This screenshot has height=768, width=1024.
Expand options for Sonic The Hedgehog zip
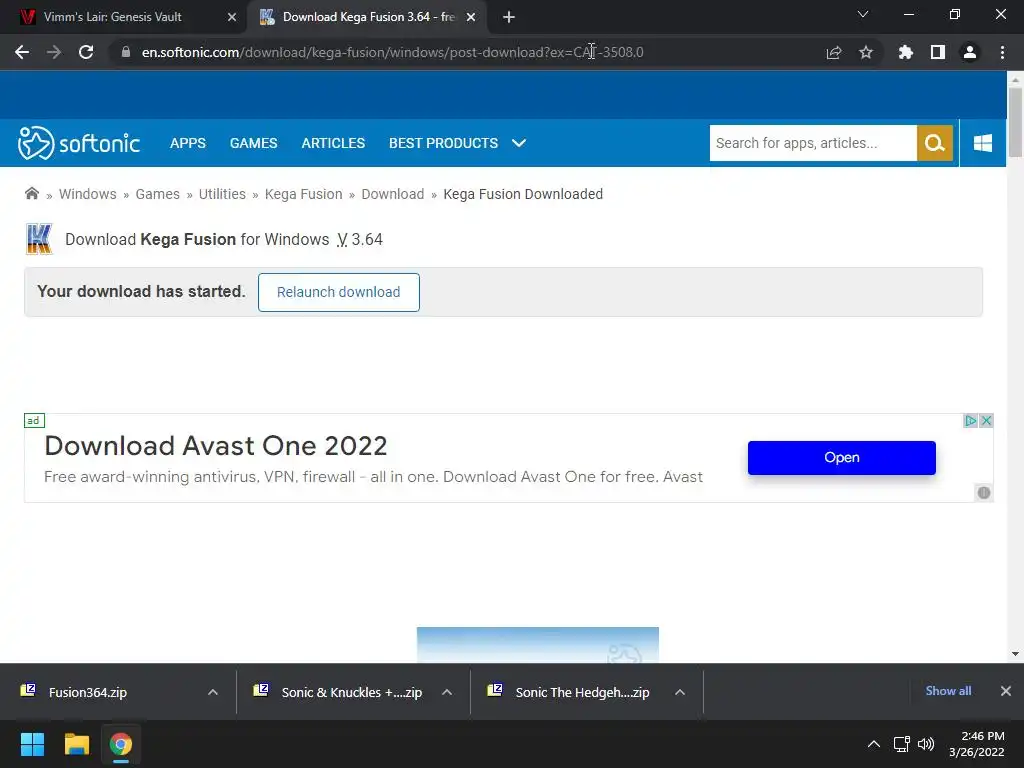click(680, 692)
